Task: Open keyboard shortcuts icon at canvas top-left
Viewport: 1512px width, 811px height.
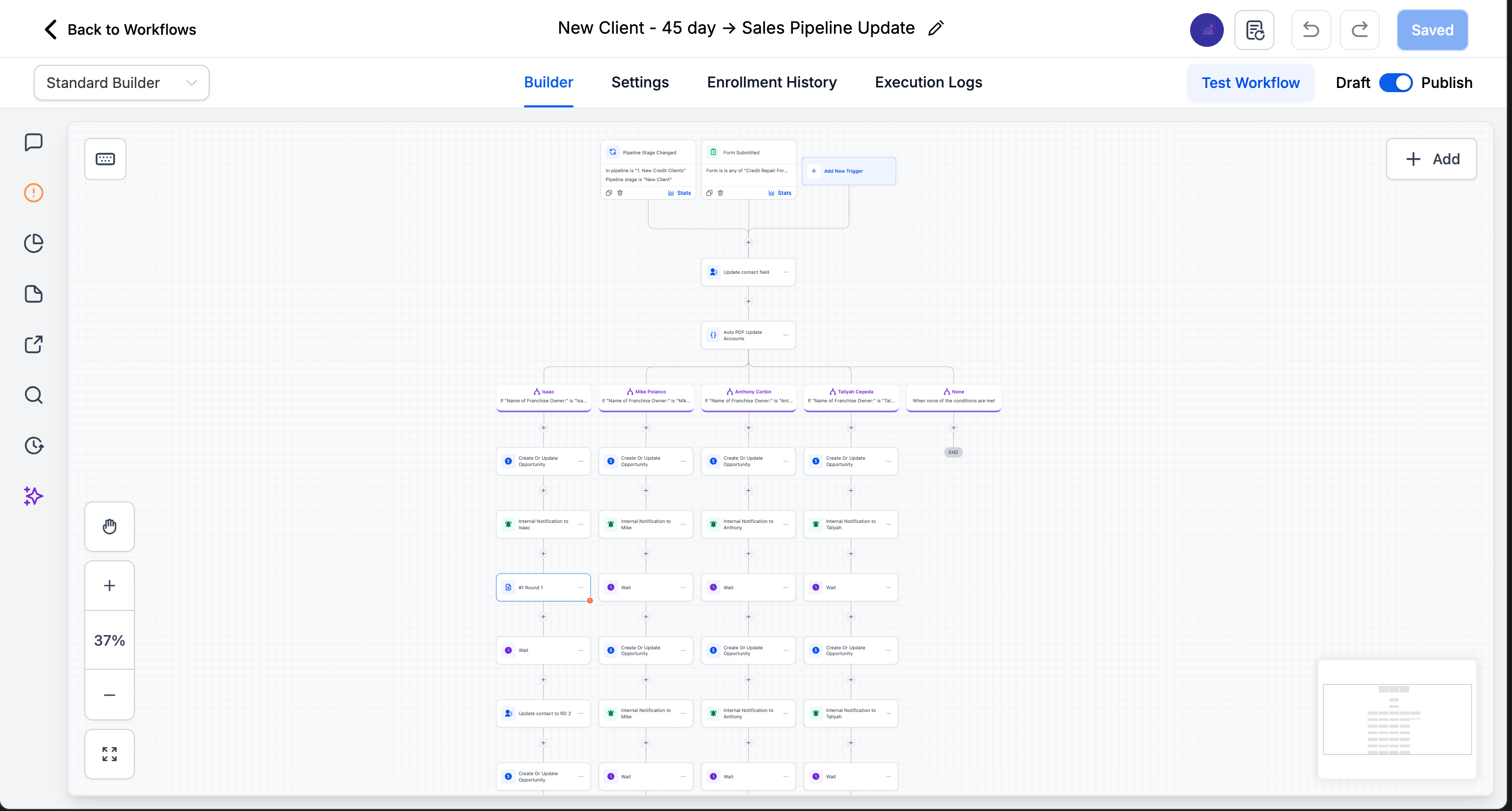Action: (x=105, y=159)
